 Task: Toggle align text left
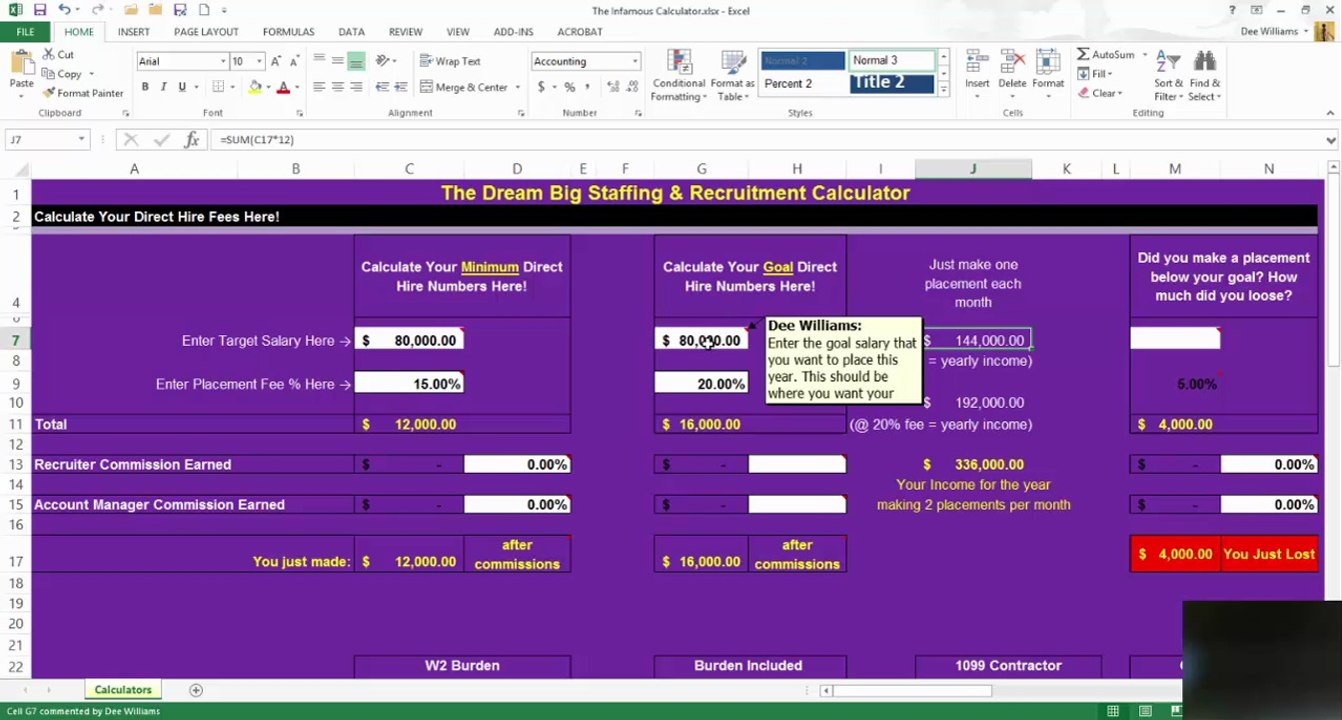click(319, 87)
